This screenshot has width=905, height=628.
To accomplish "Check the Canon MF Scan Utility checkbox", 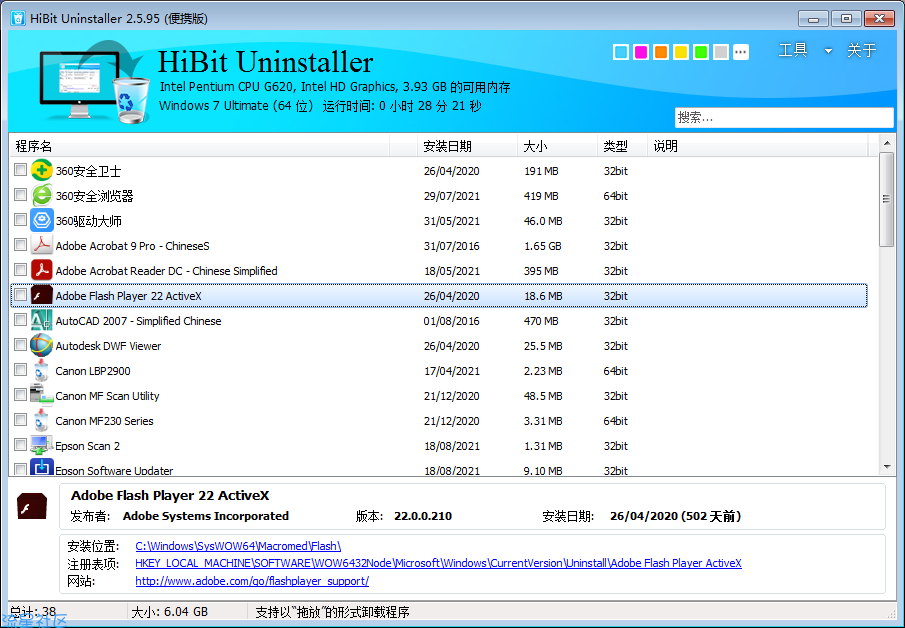I will pyautogui.click(x=20, y=394).
